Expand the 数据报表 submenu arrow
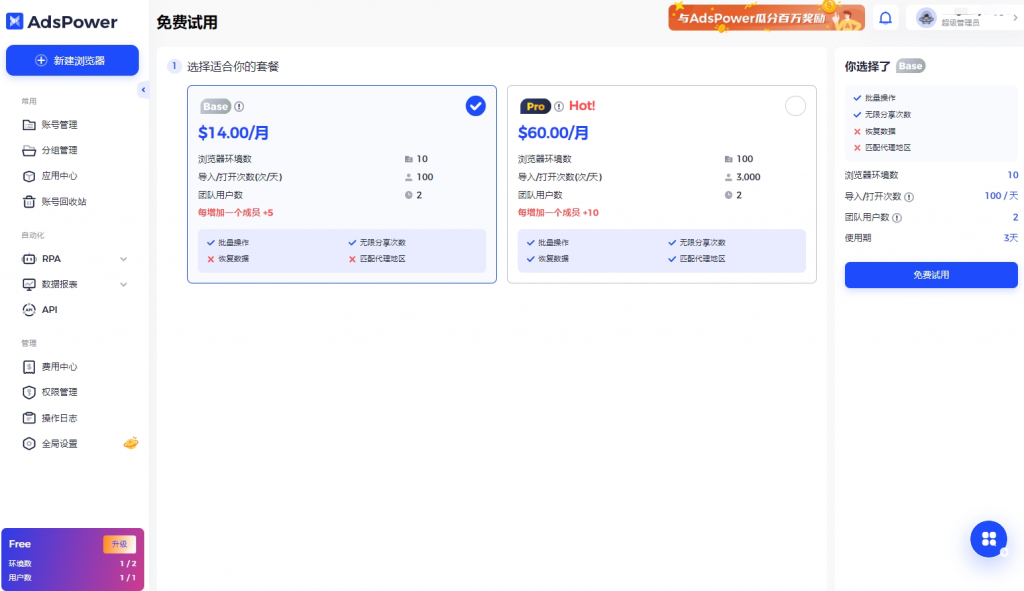Screen dimensions: 1024x591 coord(124,285)
